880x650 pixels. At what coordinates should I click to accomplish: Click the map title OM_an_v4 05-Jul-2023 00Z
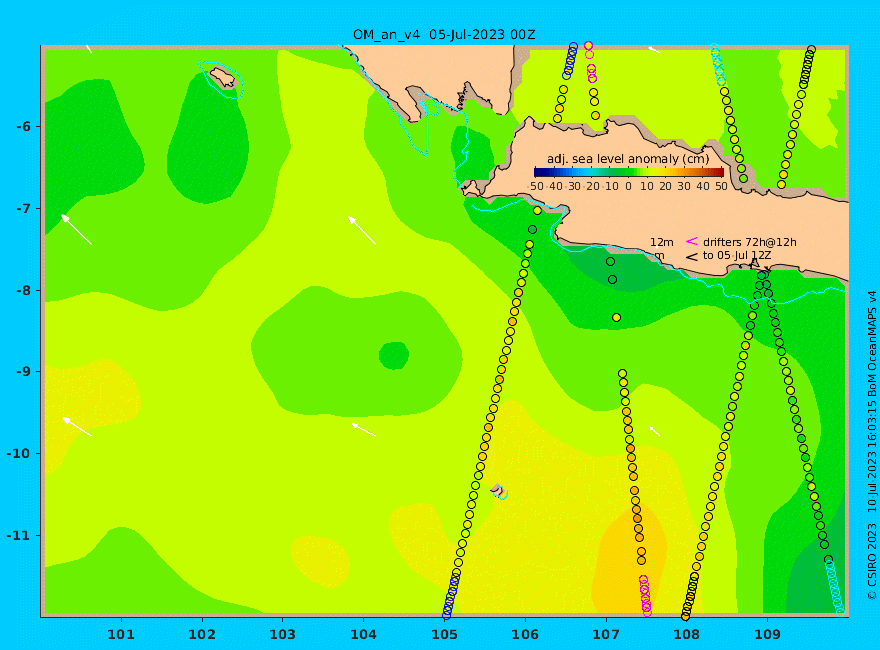pyautogui.click(x=444, y=35)
